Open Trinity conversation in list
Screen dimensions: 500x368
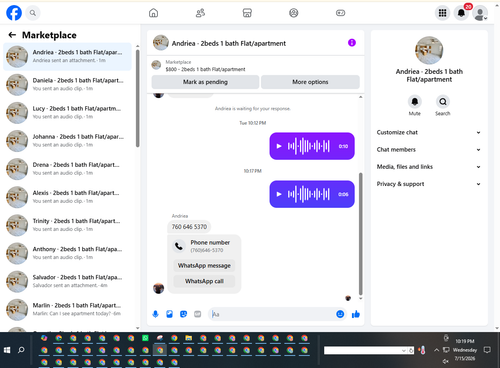(68, 225)
